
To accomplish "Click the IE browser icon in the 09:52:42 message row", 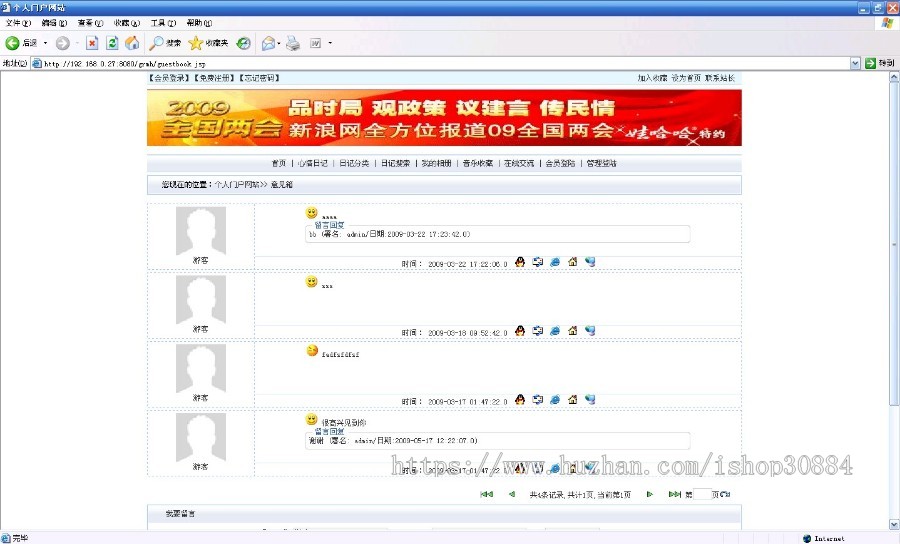I will pyautogui.click(x=555, y=331).
